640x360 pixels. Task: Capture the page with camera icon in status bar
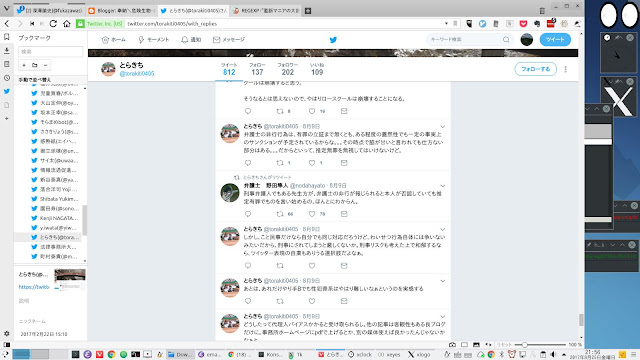click(452, 345)
